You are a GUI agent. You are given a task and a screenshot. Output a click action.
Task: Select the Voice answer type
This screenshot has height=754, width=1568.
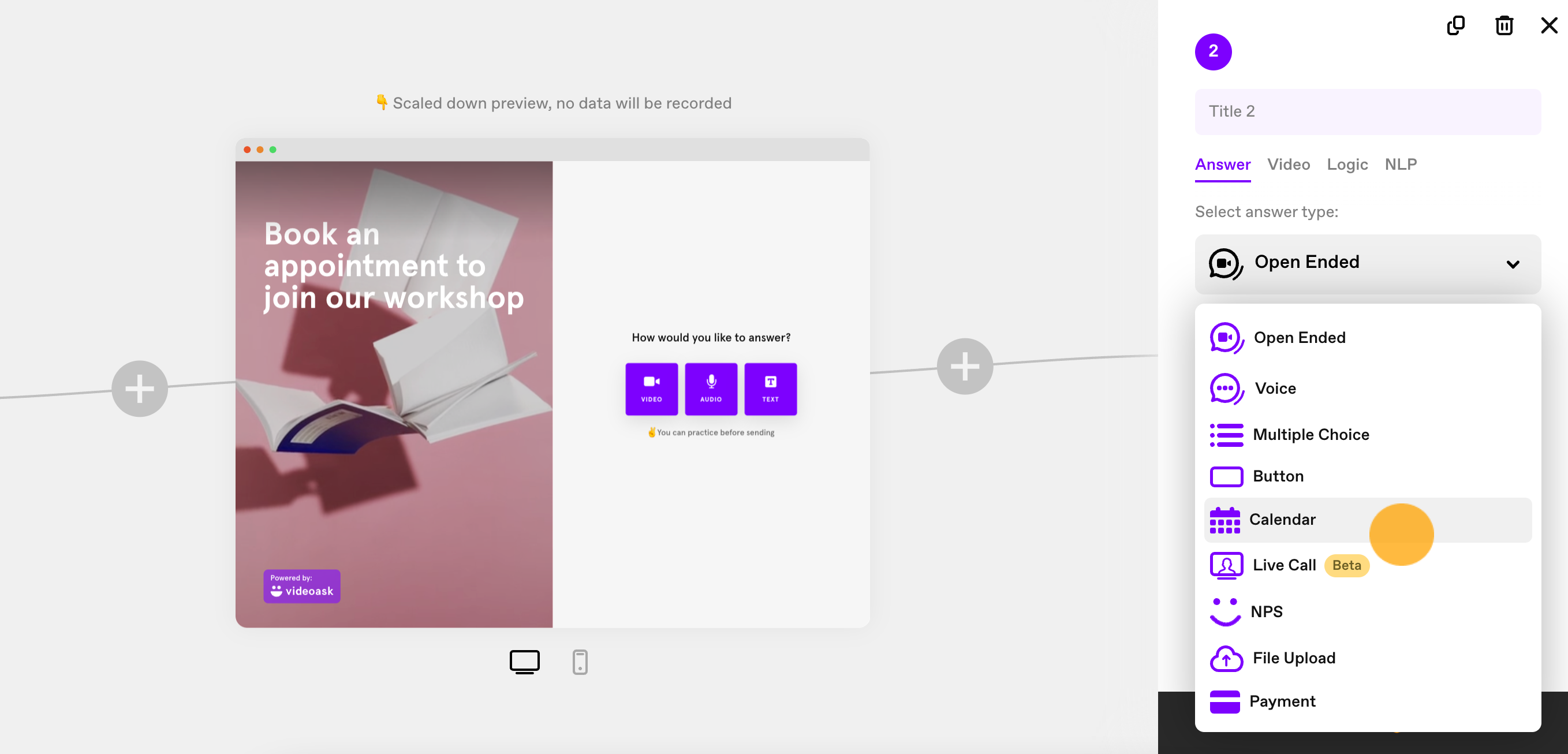pyautogui.click(x=1367, y=389)
